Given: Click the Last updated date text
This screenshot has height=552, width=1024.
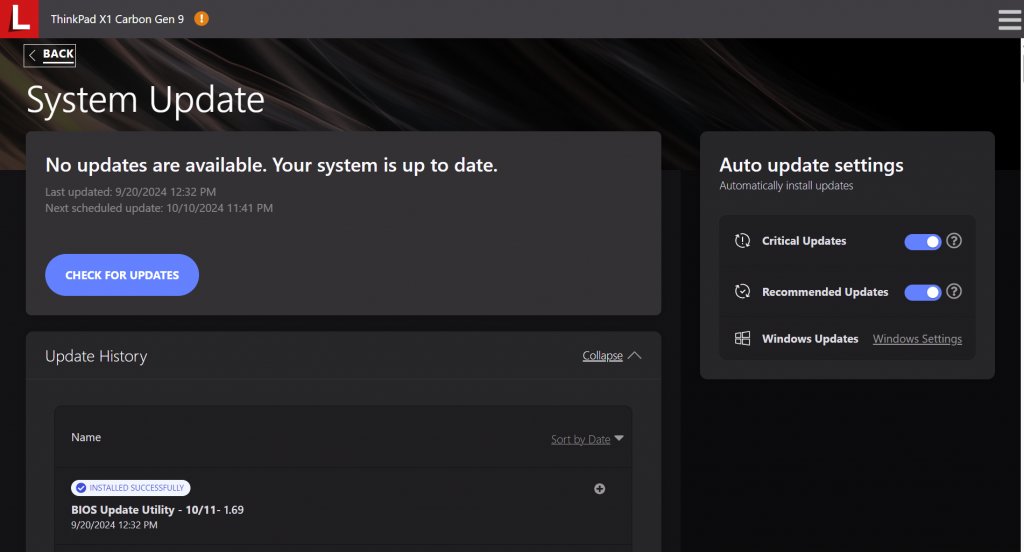Looking at the screenshot, I should coord(131,192).
